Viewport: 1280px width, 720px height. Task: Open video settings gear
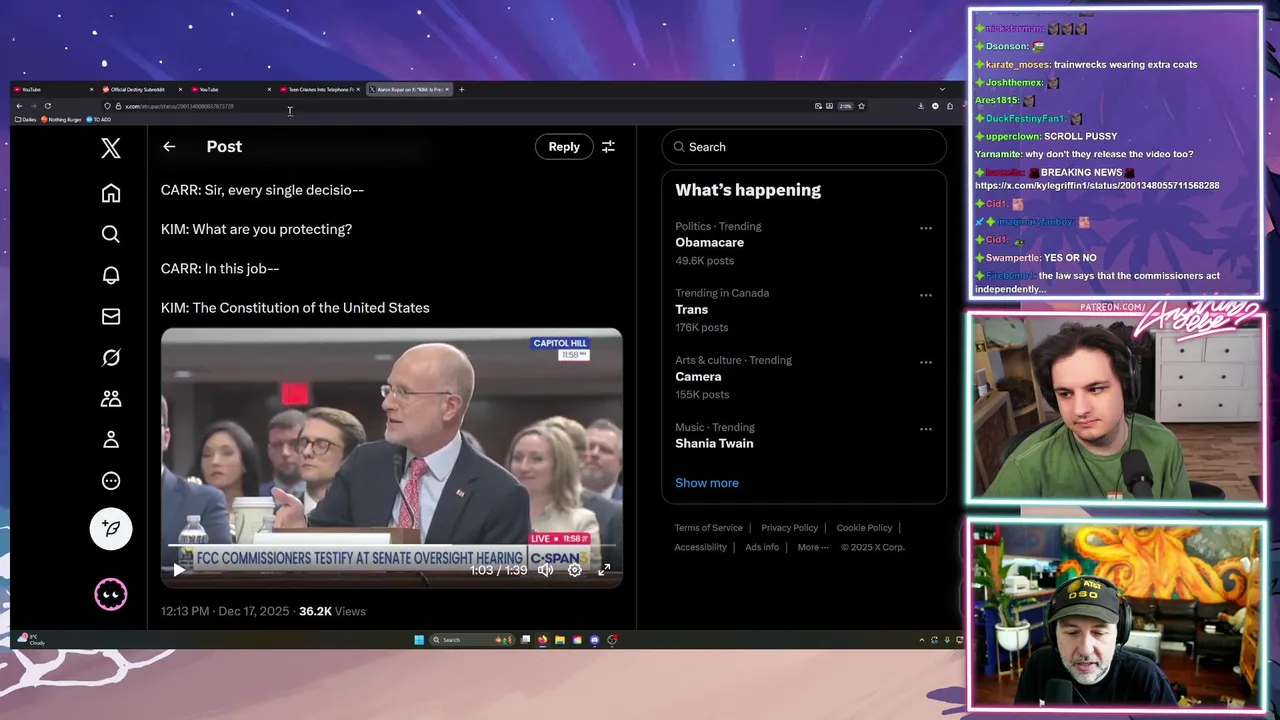pos(575,570)
